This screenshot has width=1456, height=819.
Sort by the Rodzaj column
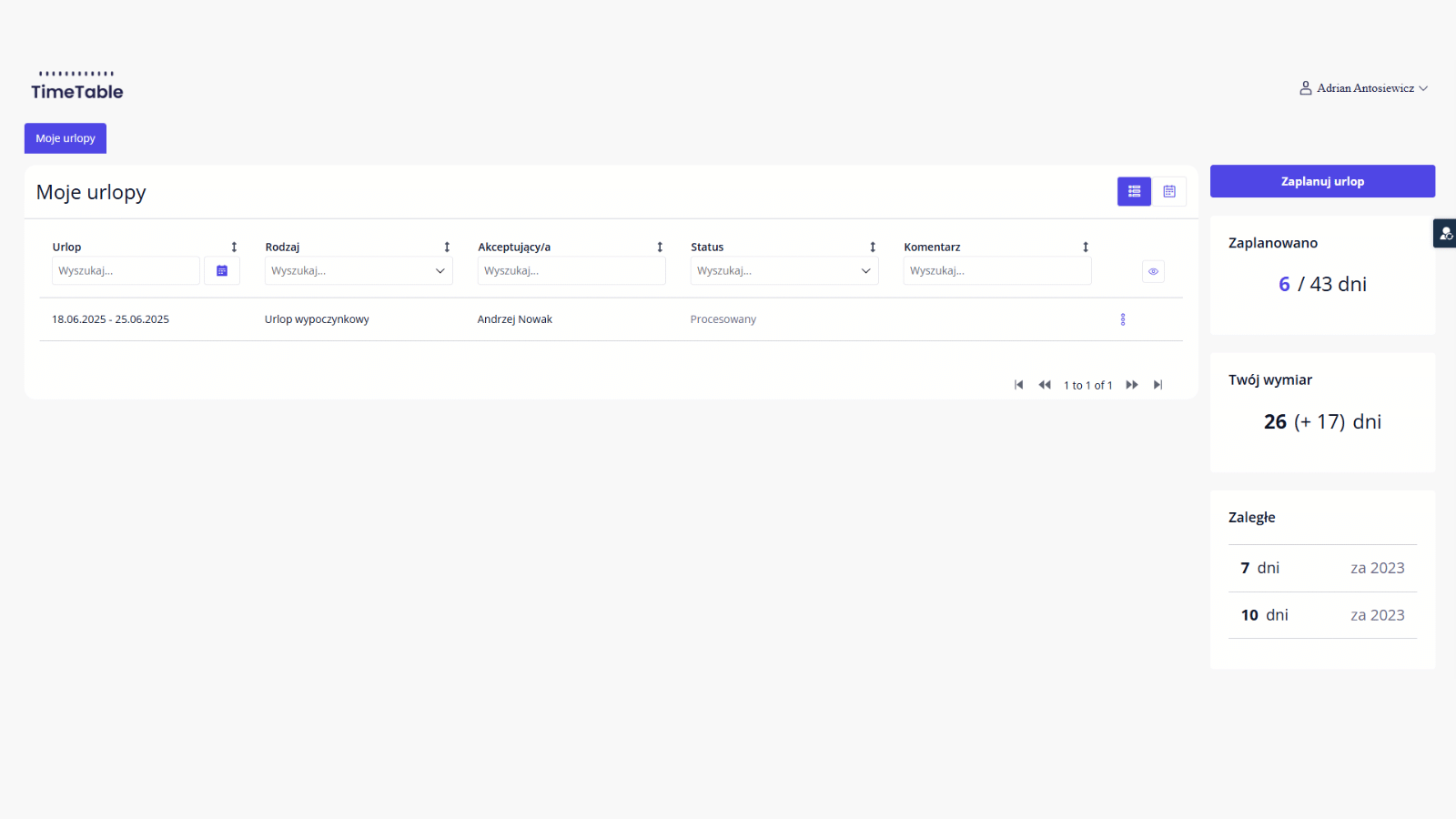447,247
